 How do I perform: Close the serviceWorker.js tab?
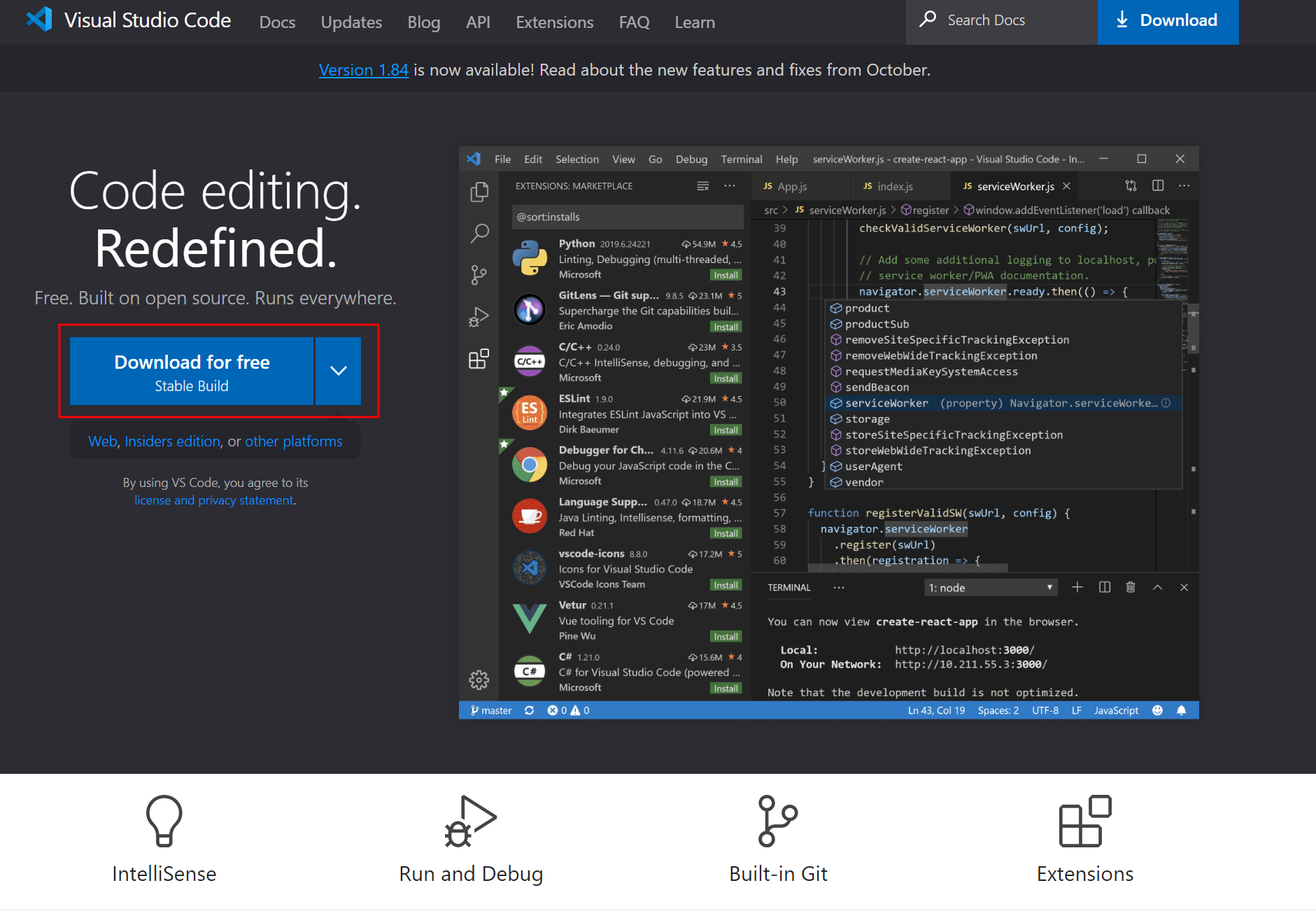tap(1066, 186)
